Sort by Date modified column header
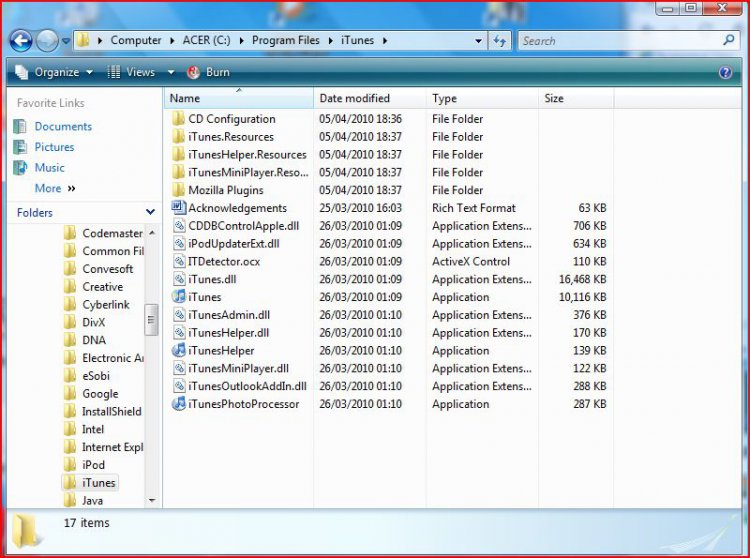The image size is (750, 558). coord(369,98)
